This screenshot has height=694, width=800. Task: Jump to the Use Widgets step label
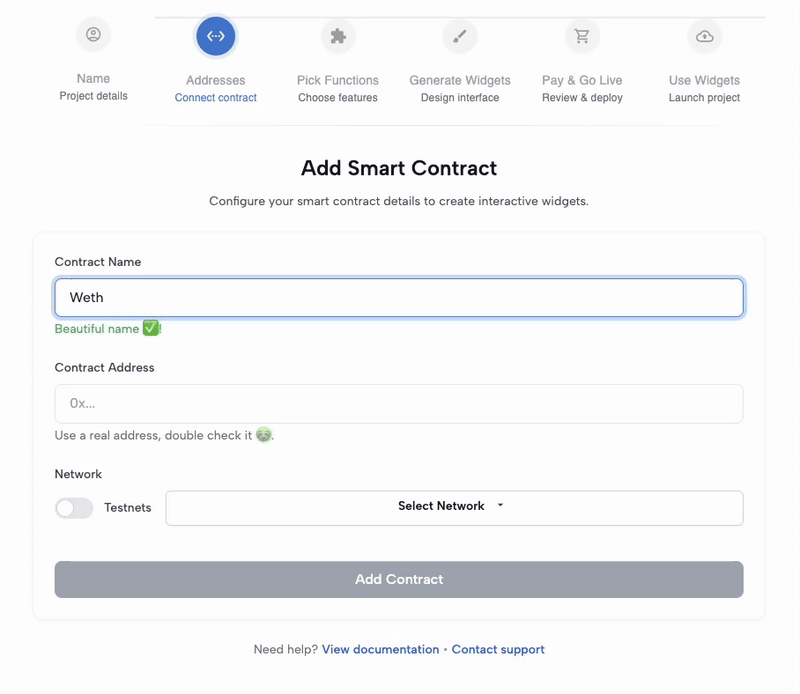click(x=705, y=88)
